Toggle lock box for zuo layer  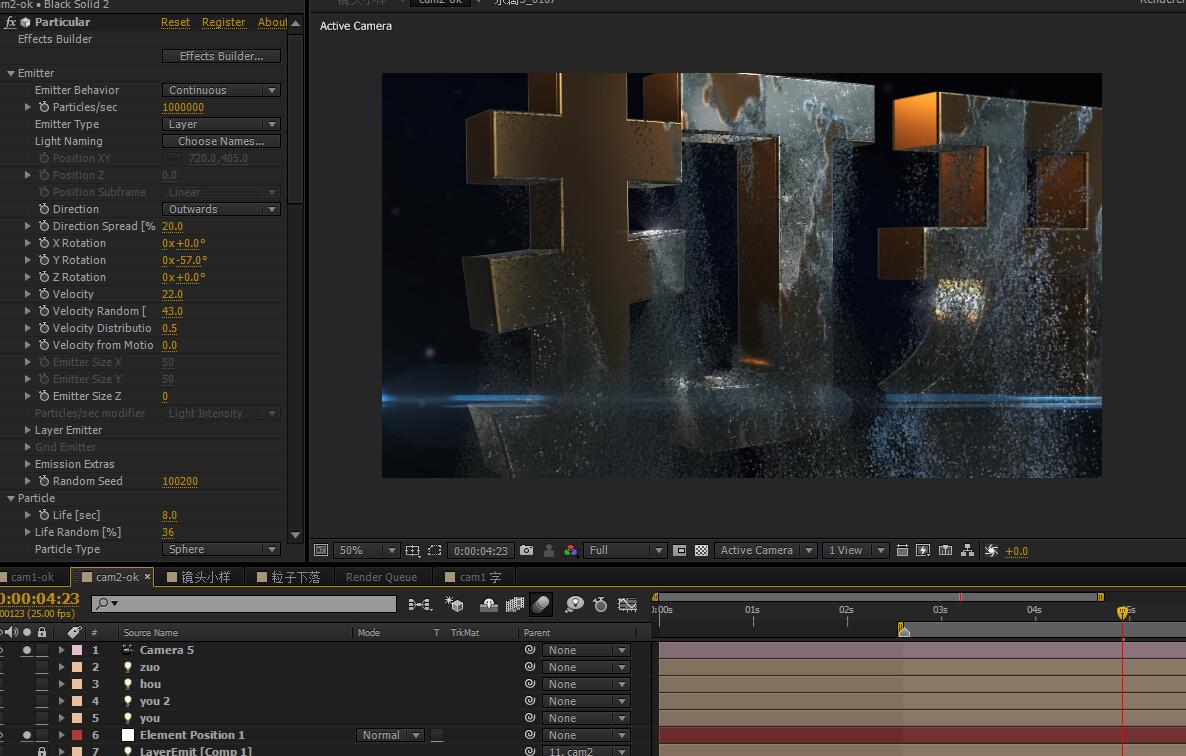click(x=42, y=667)
